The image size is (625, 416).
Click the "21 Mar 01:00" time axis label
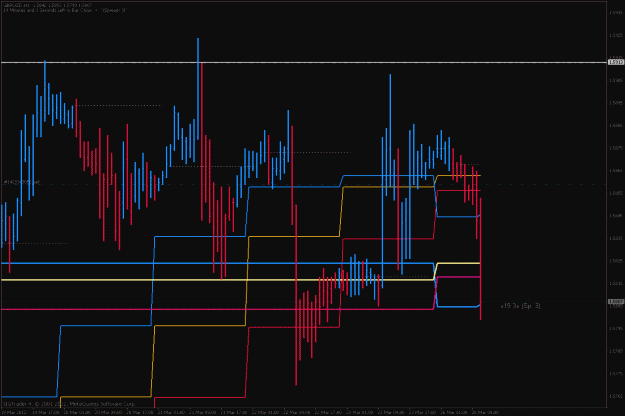click(171, 412)
